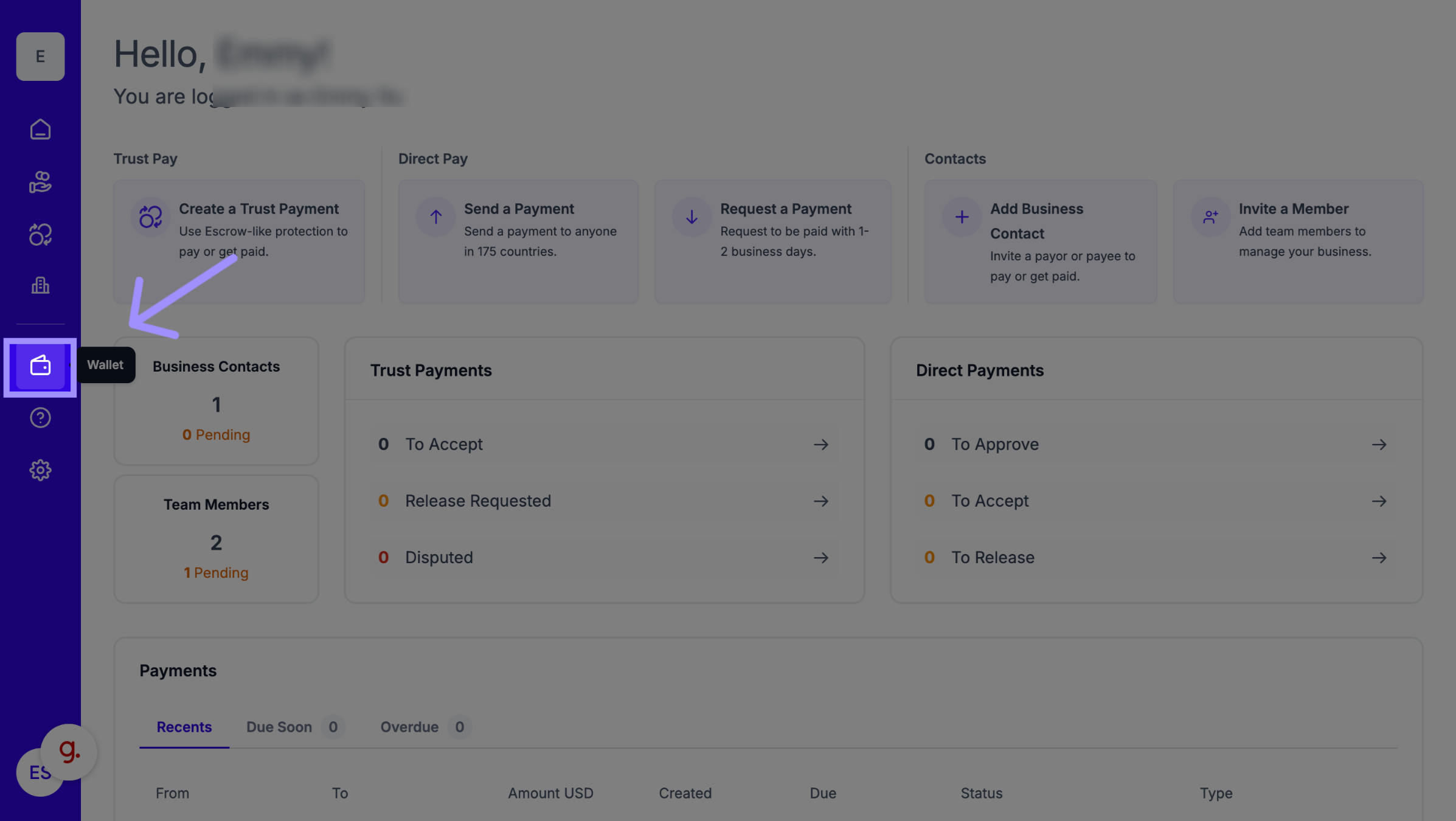
Task: Expand the Trust Payments To Accept arrow
Action: [820, 445]
